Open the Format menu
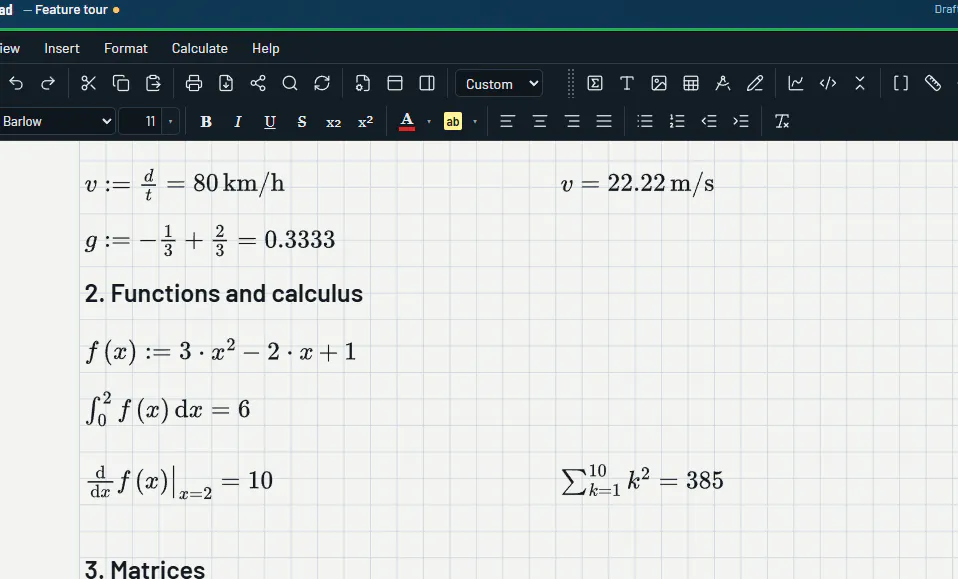 (126, 48)
